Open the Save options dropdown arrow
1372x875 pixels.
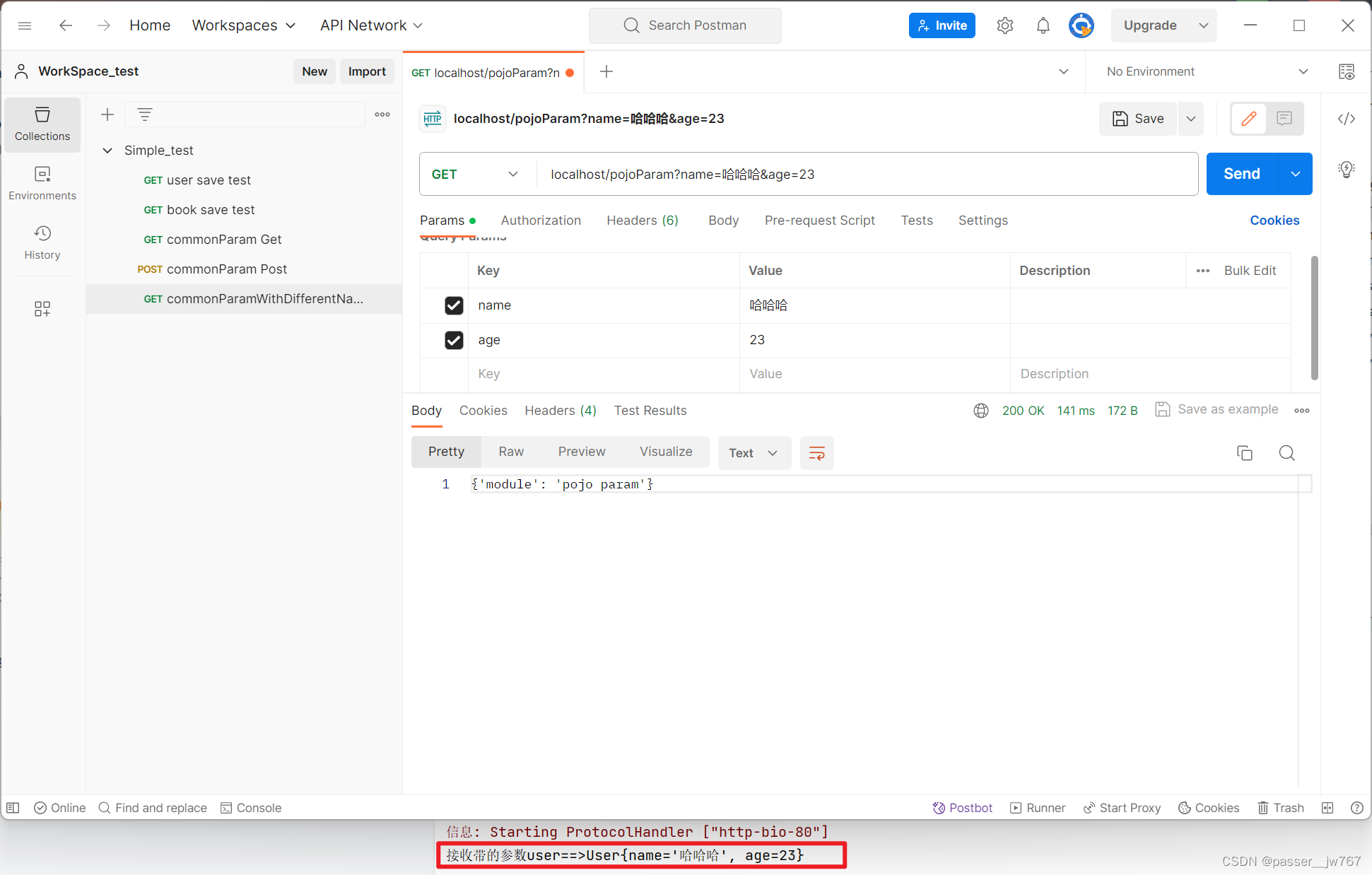(1191, 119)
